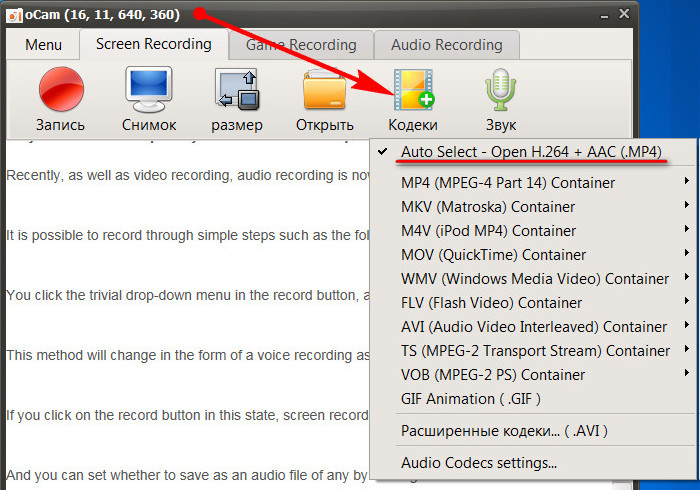Select GIF Animation (.GIF) in the codec menu

coord(533,399)
